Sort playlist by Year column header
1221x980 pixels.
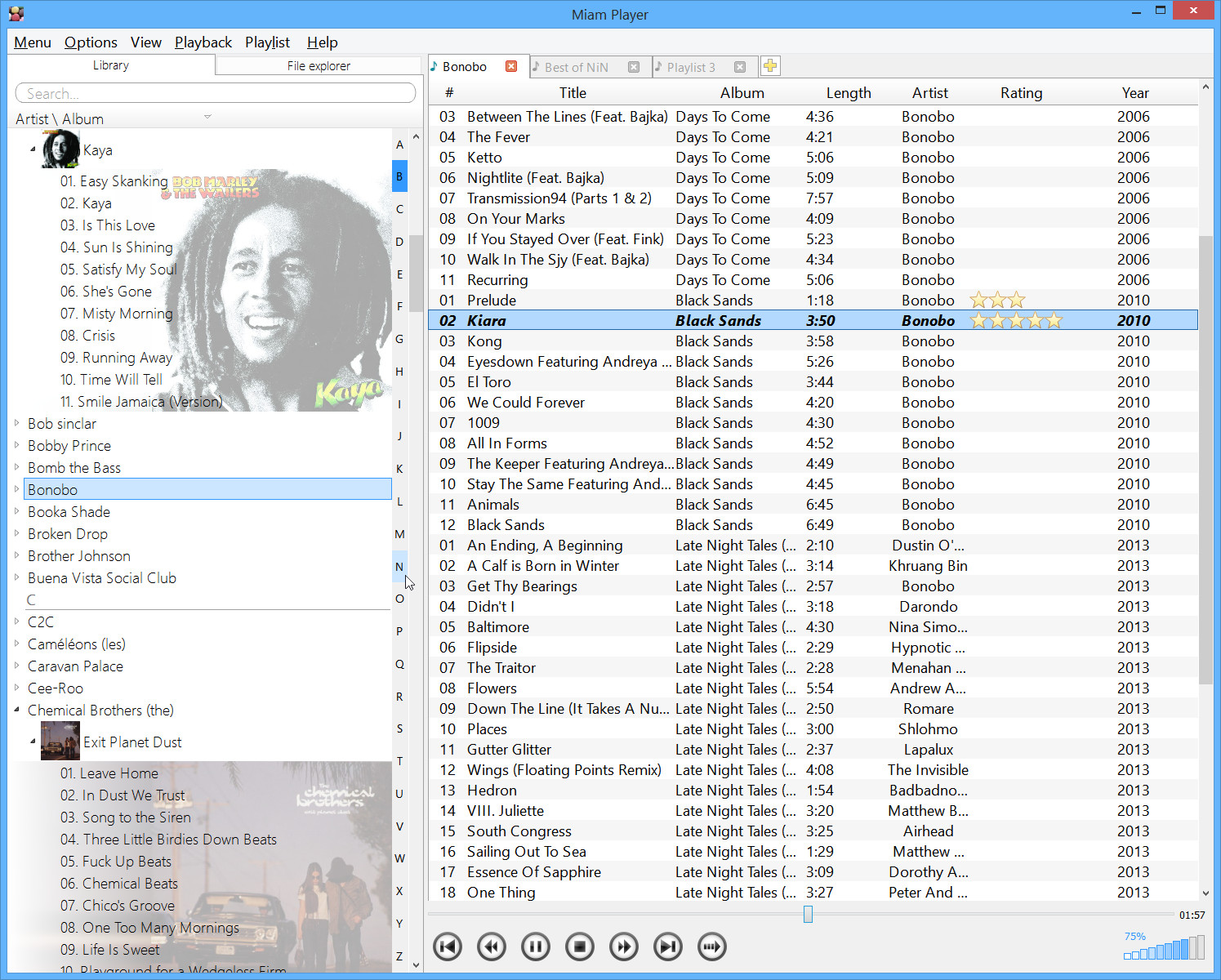click(1135, 93)
